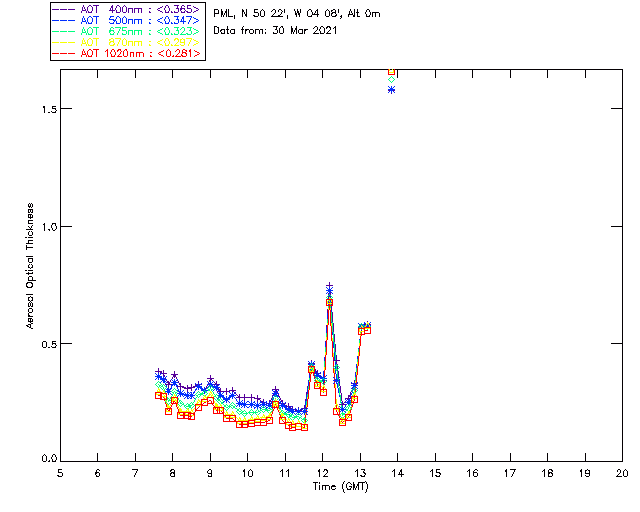
Task: Click the isolated blue asterisk outlier near time 14
Action: (391, 90)
